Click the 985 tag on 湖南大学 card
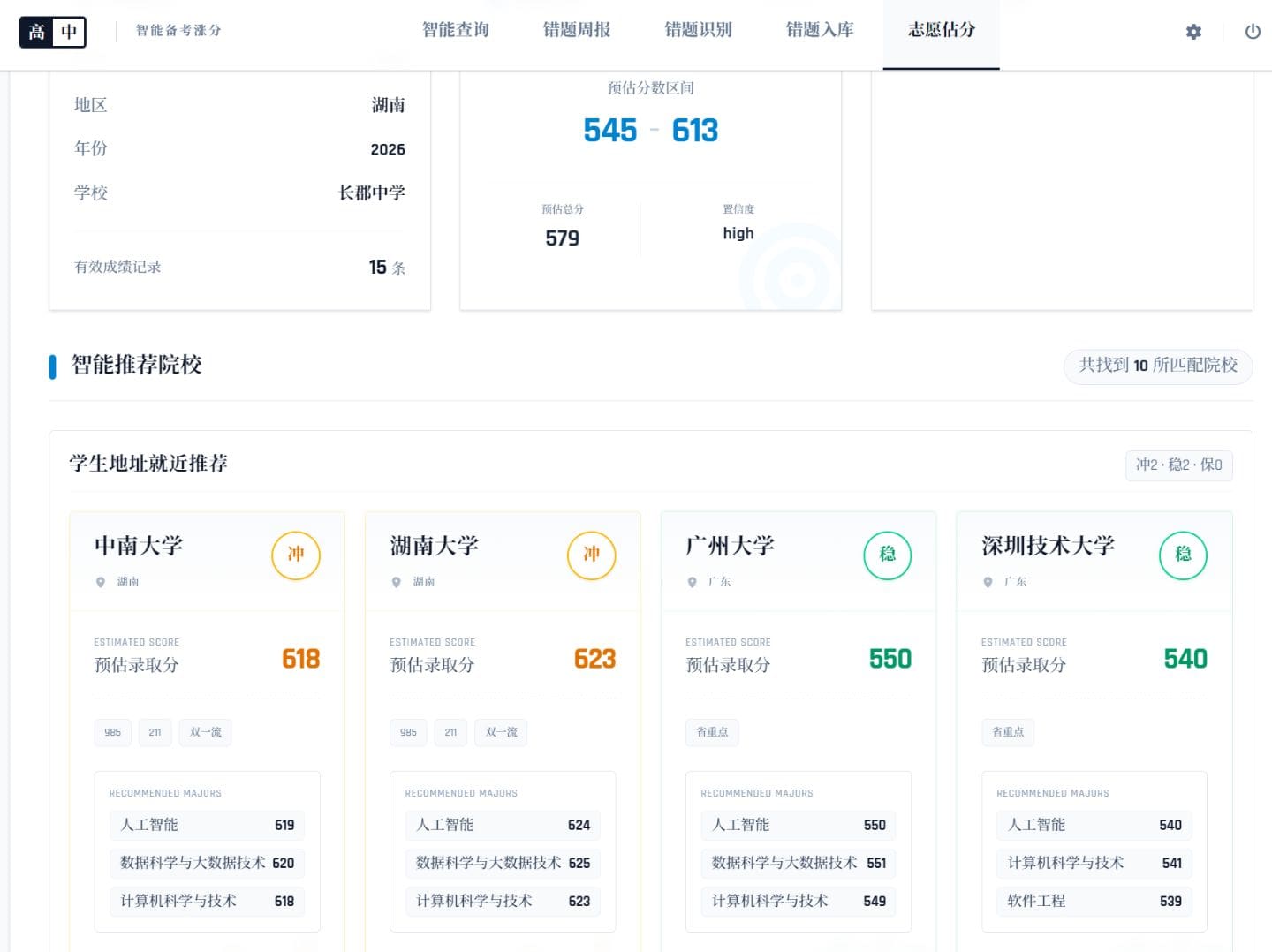This screenshot has width=1272, height=952. [408, 732]
